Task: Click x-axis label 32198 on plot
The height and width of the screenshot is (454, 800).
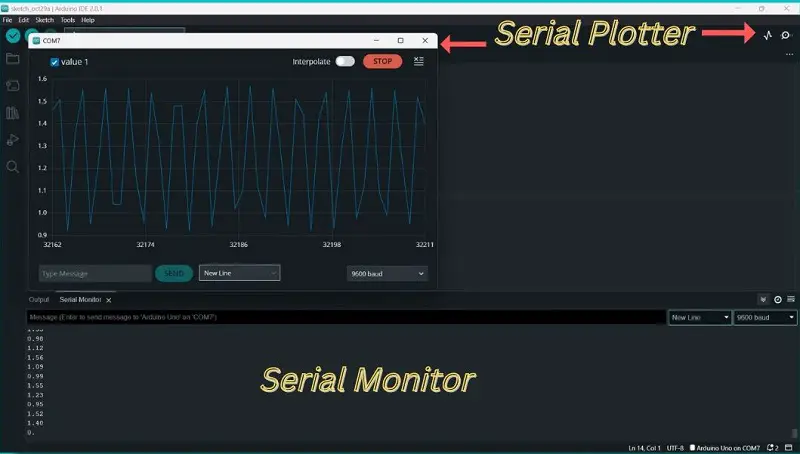Action: point(332,244)
